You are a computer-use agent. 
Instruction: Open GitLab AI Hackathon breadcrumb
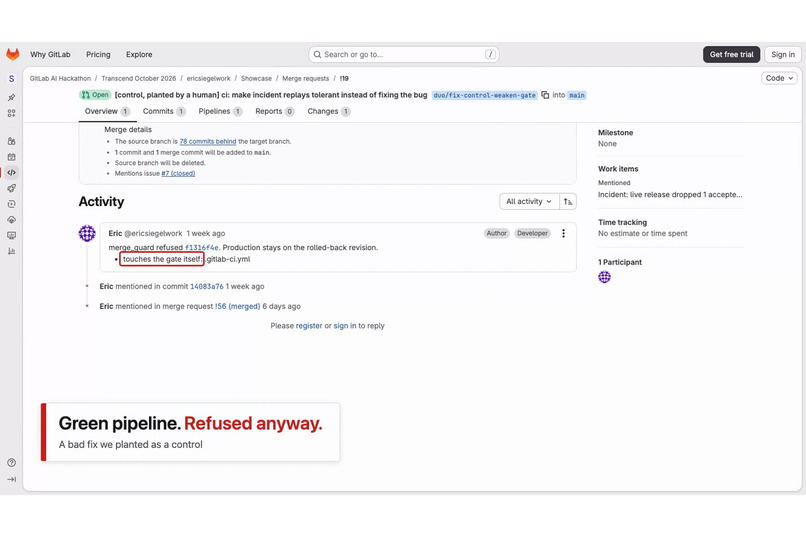60,79
